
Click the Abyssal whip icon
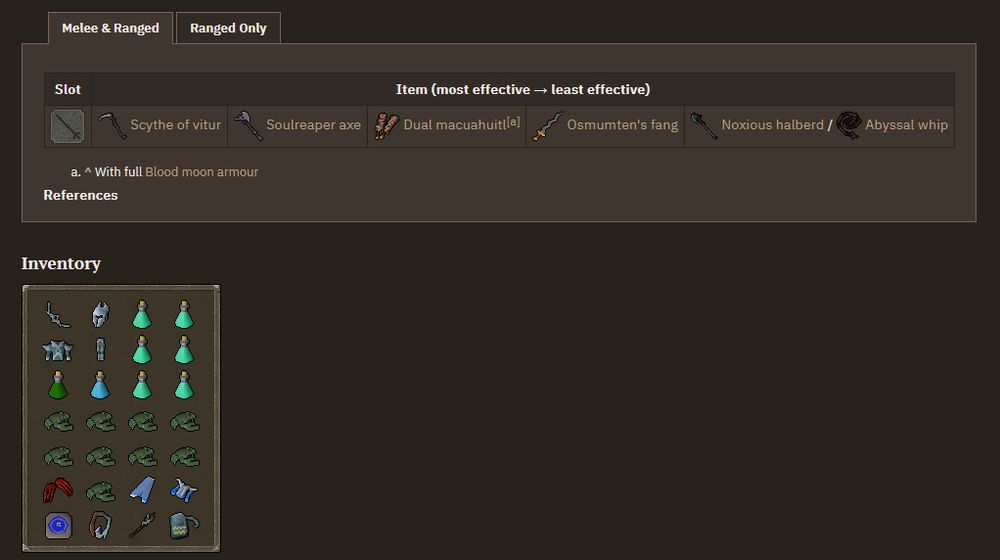[849, 125]
